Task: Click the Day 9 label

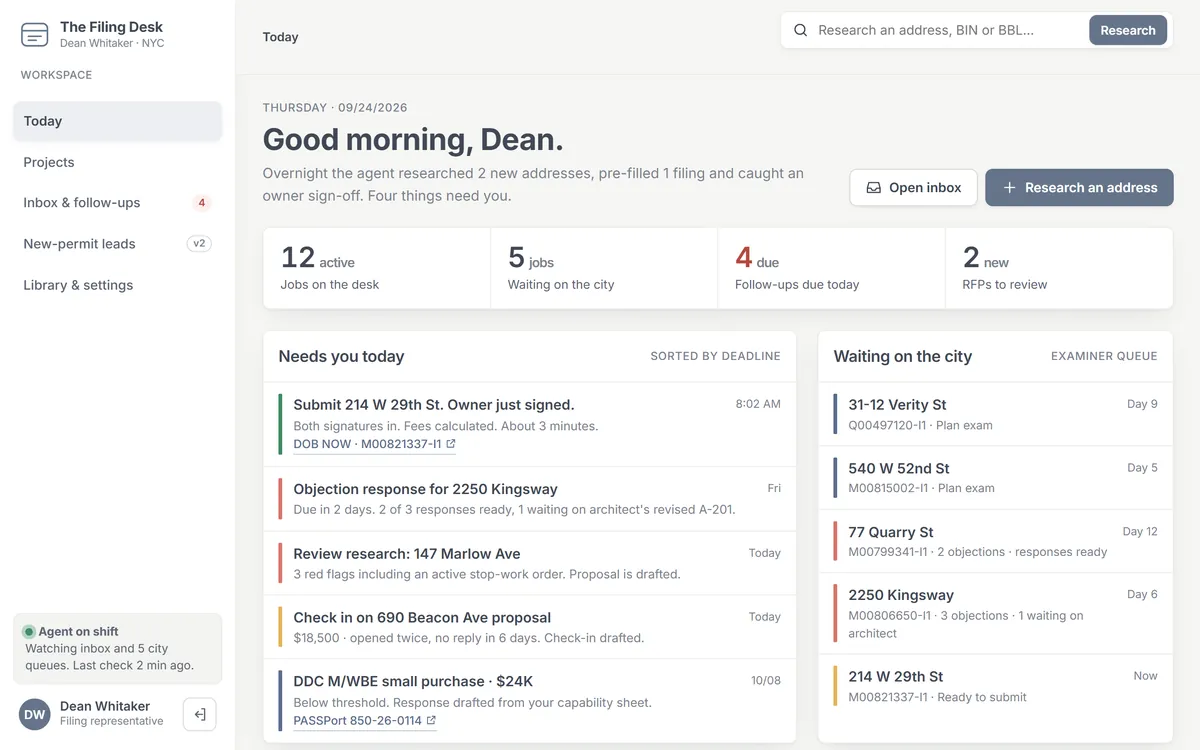Action: 1142,404
